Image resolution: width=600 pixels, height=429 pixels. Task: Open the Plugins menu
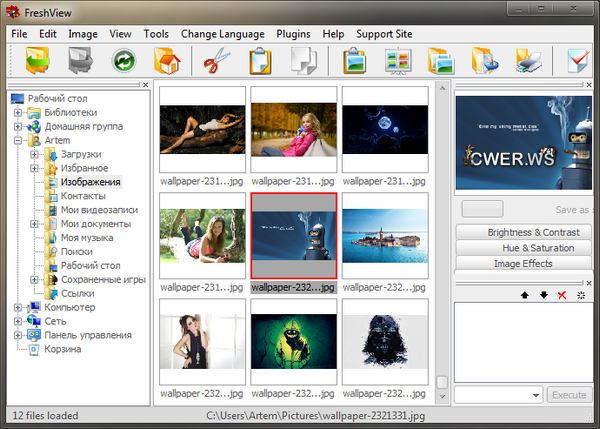pyautogui.click(x=293, y=33)
